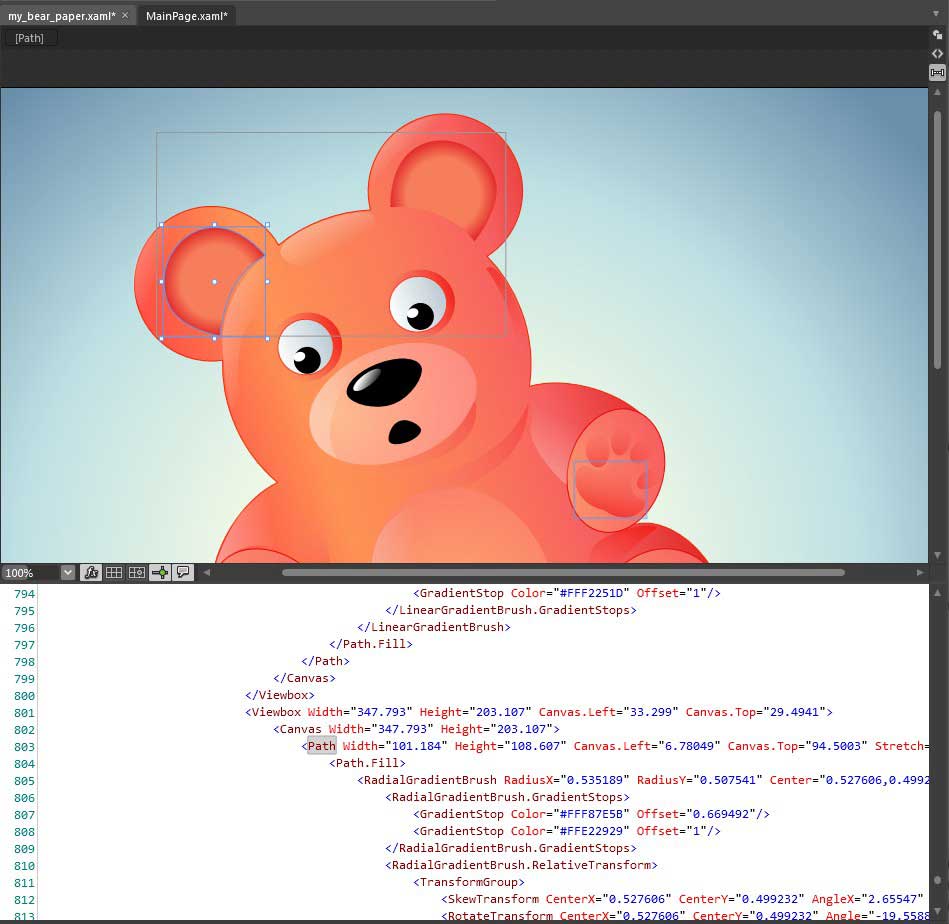
Task: Switch to XAML code view icon
Action: pos(937,54)
